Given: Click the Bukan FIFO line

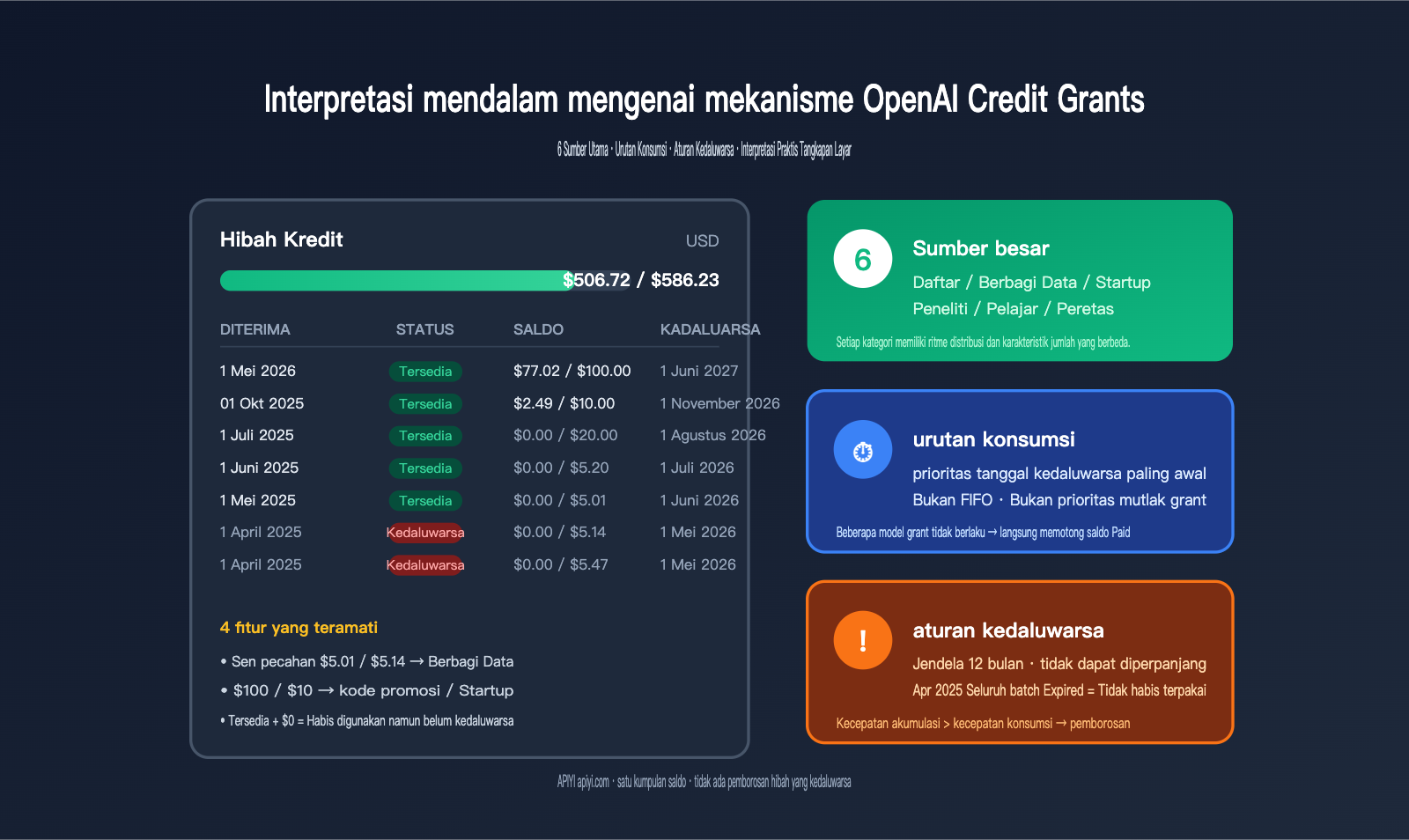Looking at the screenshot, I should point(1059,500).
